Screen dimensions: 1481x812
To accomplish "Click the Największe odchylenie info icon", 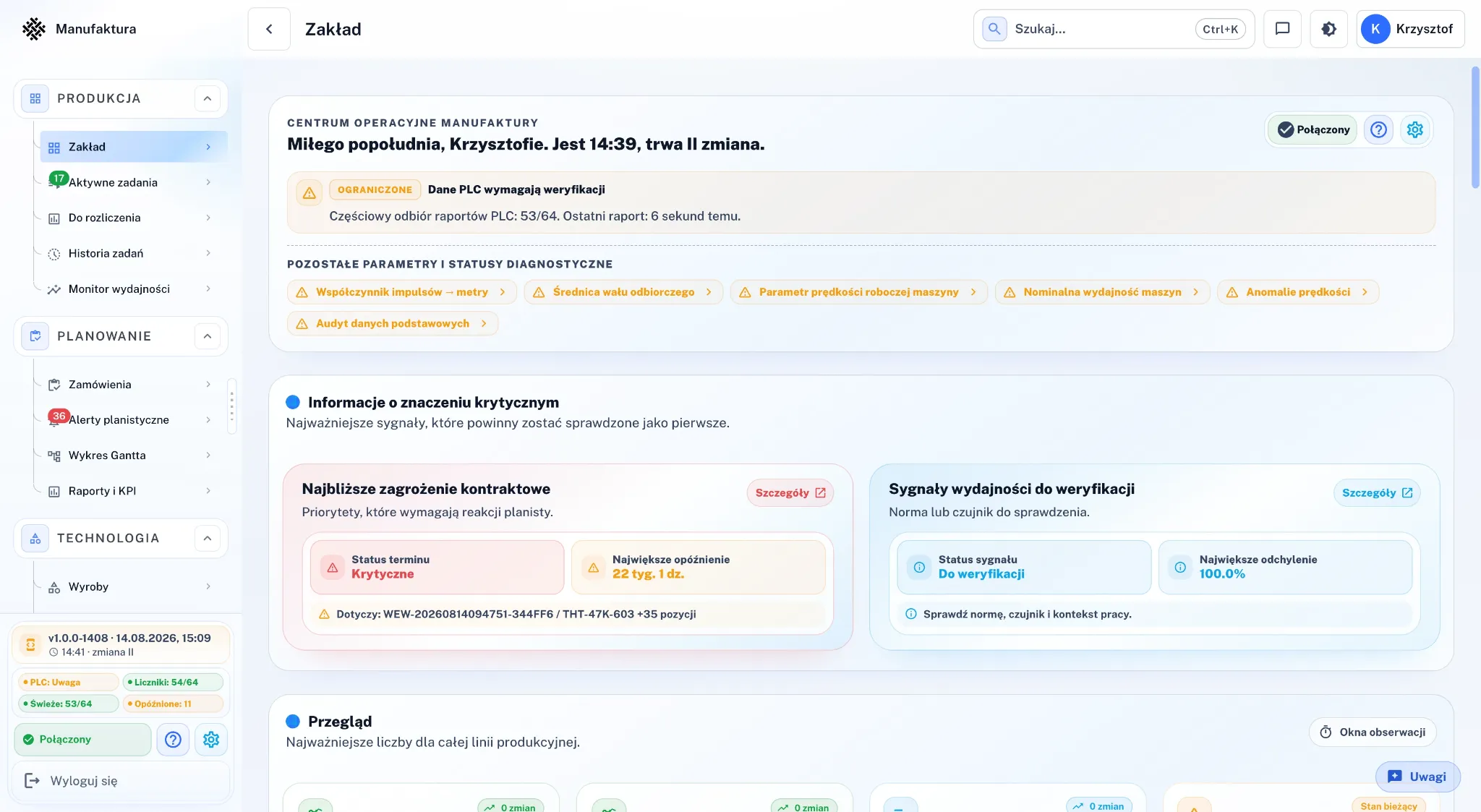I will 1180,568.
